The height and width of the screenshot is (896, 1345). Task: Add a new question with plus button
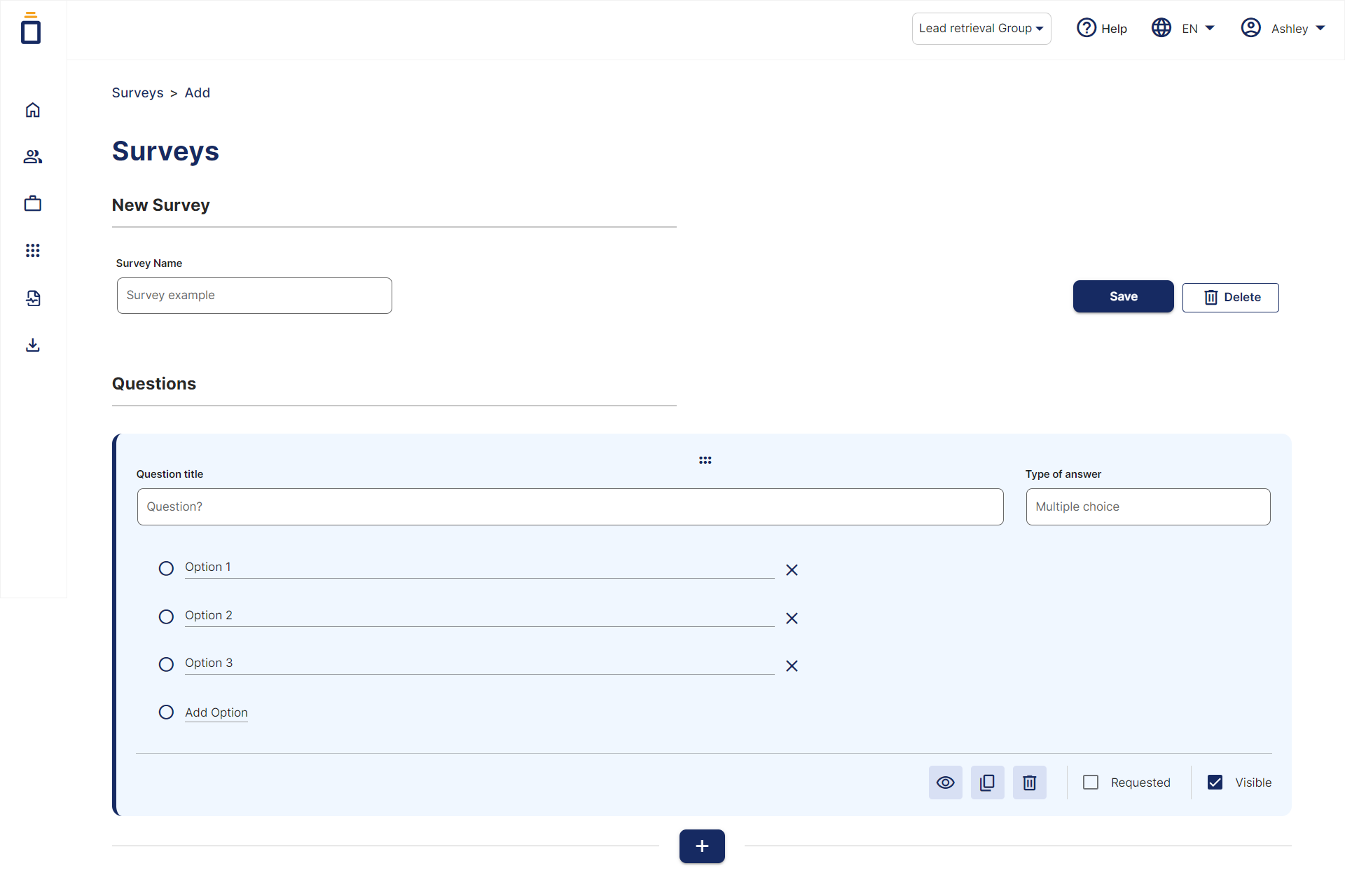702,846
